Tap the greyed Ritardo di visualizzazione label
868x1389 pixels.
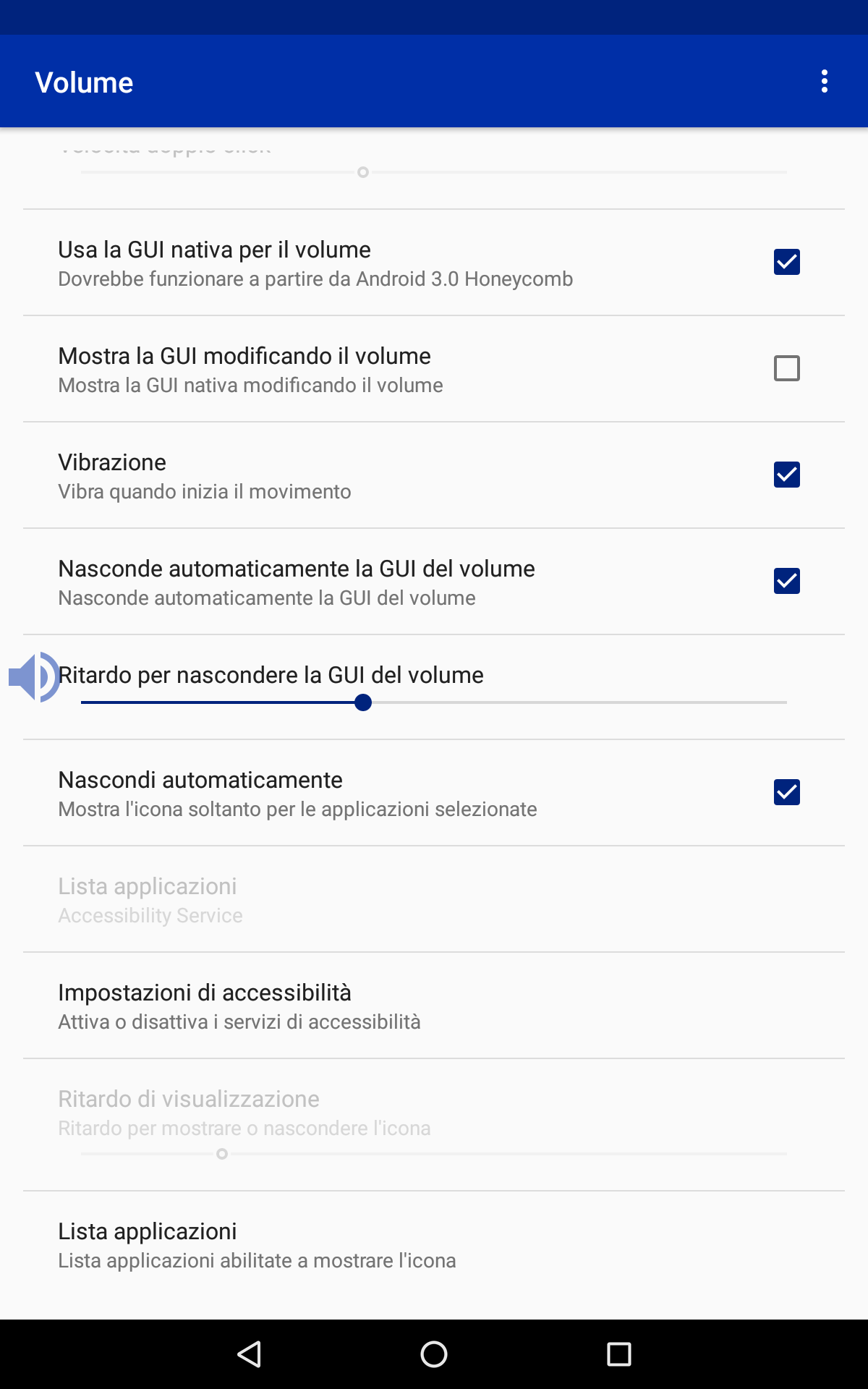click(x=189, y=1099)
